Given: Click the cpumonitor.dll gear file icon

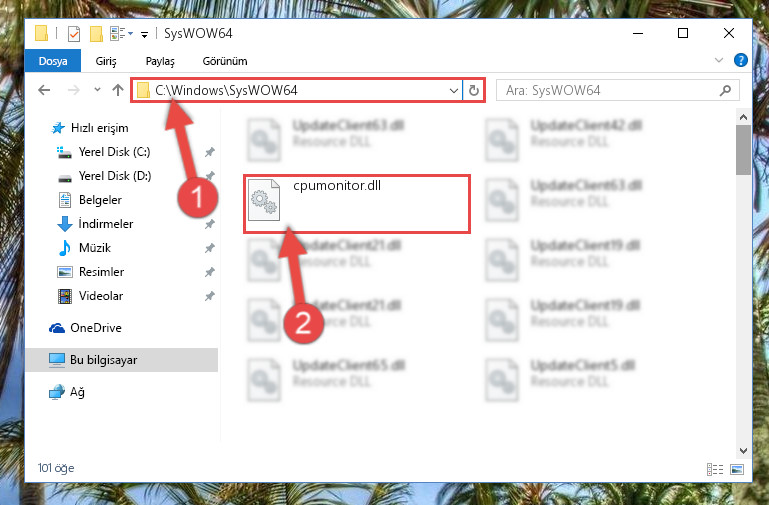Looking at the screenshot, I should (264, 200).
